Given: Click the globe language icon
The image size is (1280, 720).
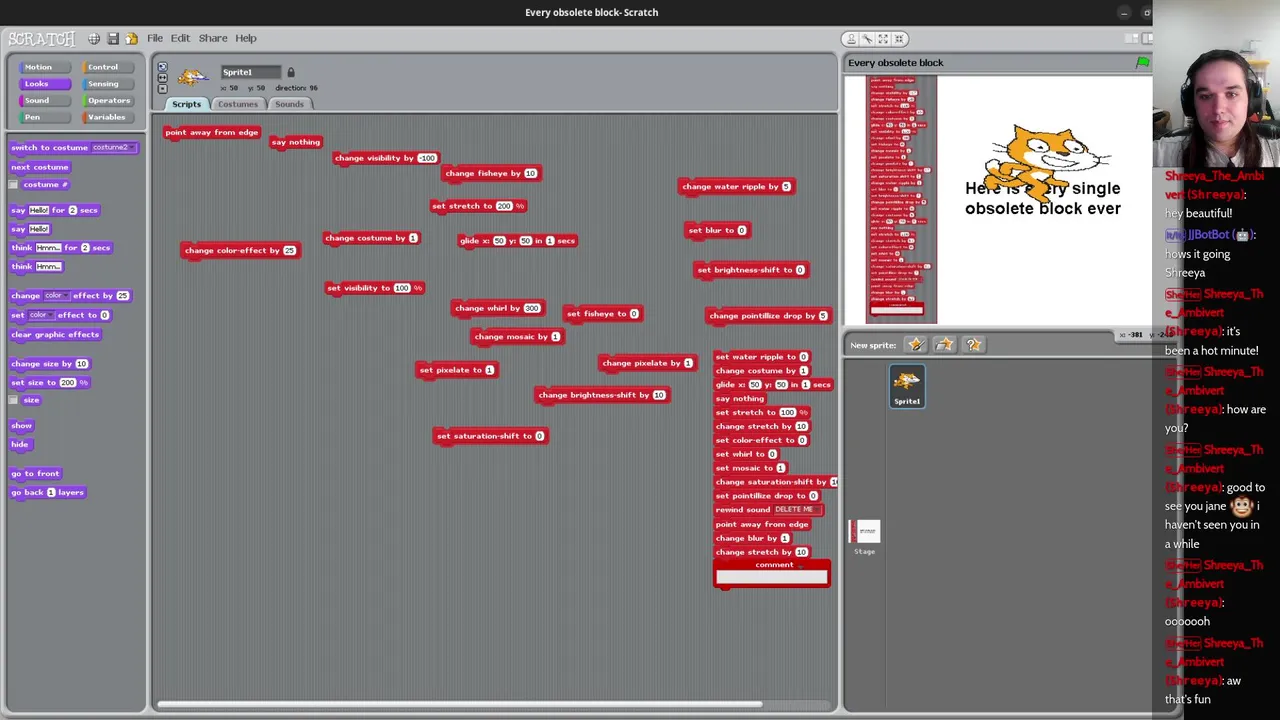Looking at the screenshot, I should 94,38.
